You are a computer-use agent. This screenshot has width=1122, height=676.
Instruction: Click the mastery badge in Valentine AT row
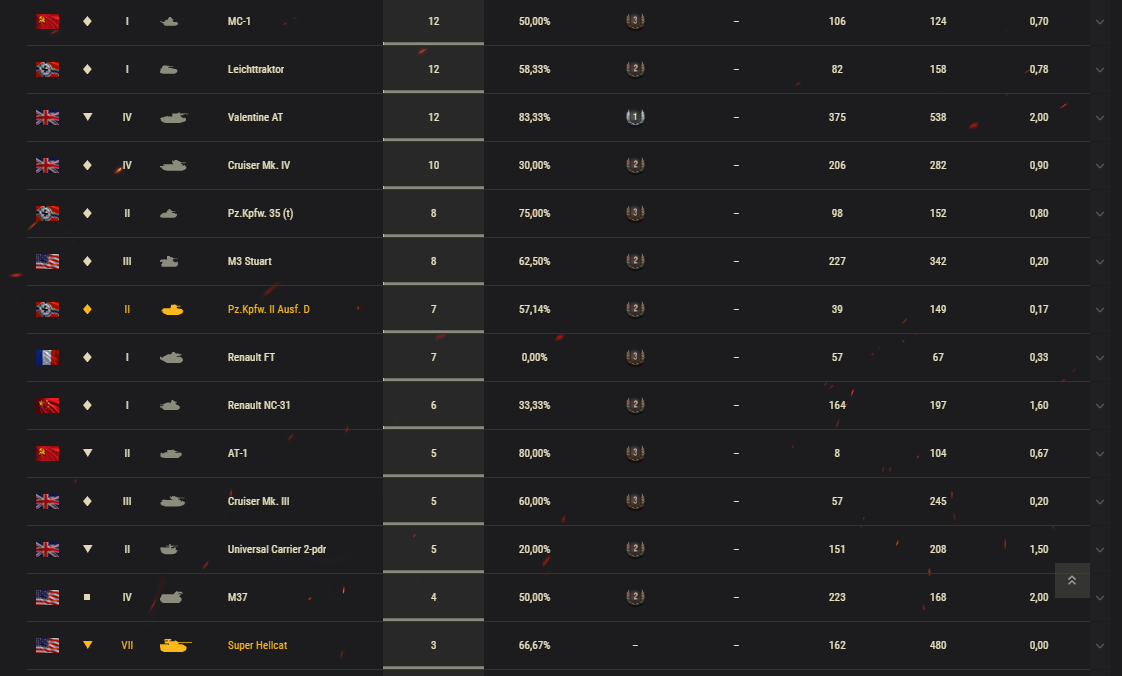point(635,117)
